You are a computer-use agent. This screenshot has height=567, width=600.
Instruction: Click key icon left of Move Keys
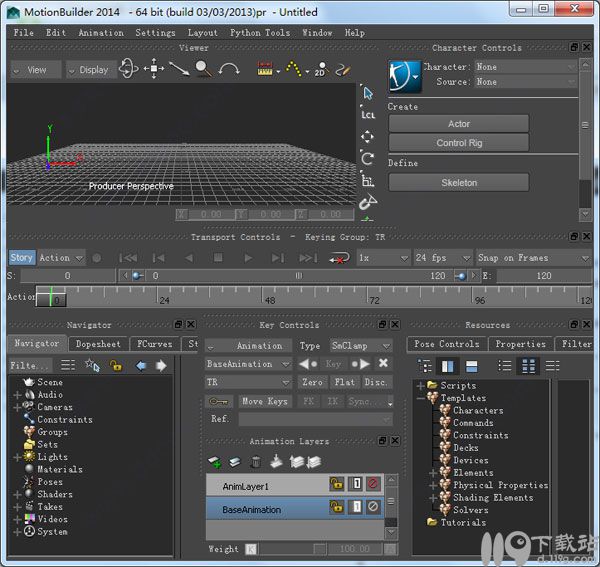click(x=219, y=401)
